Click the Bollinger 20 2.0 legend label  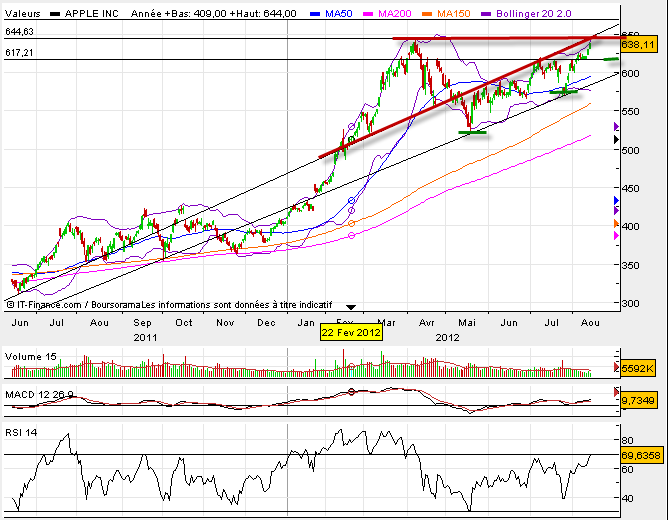coord(560,14)
